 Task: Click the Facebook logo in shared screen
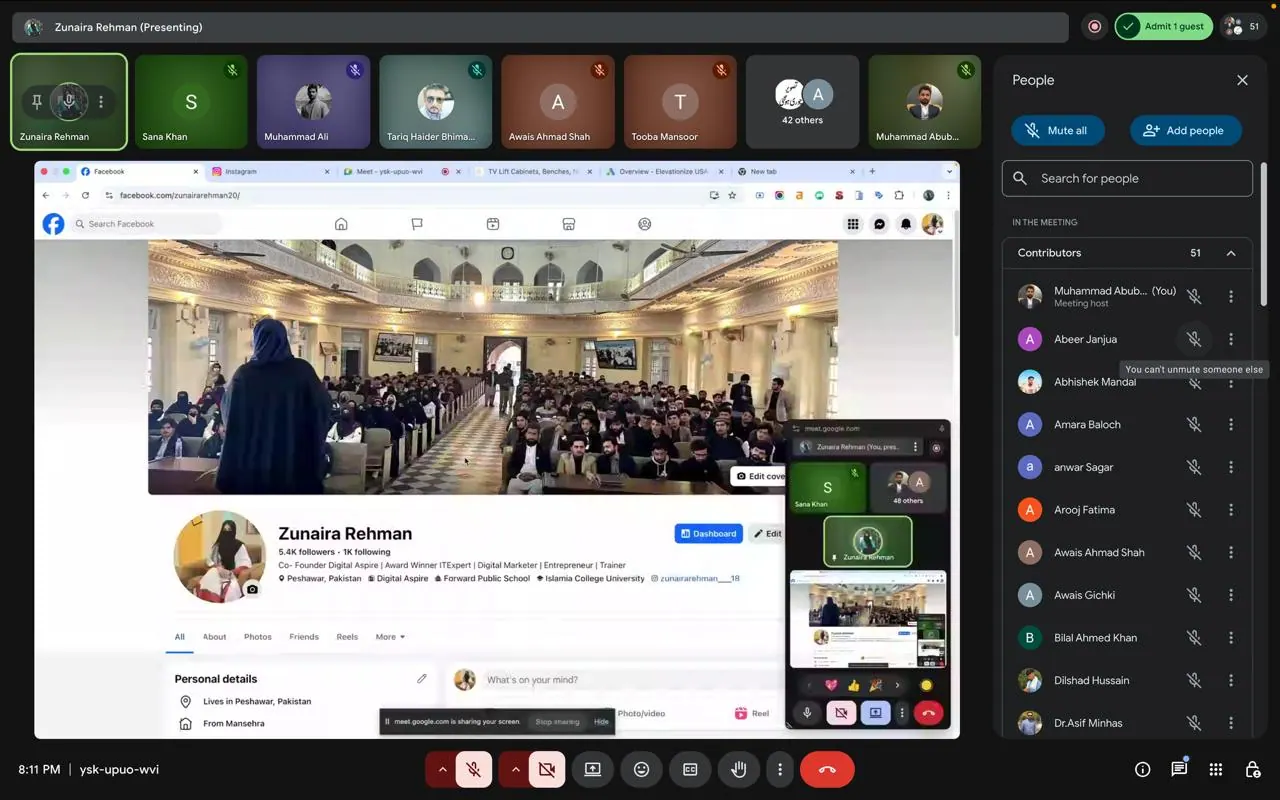53,224
